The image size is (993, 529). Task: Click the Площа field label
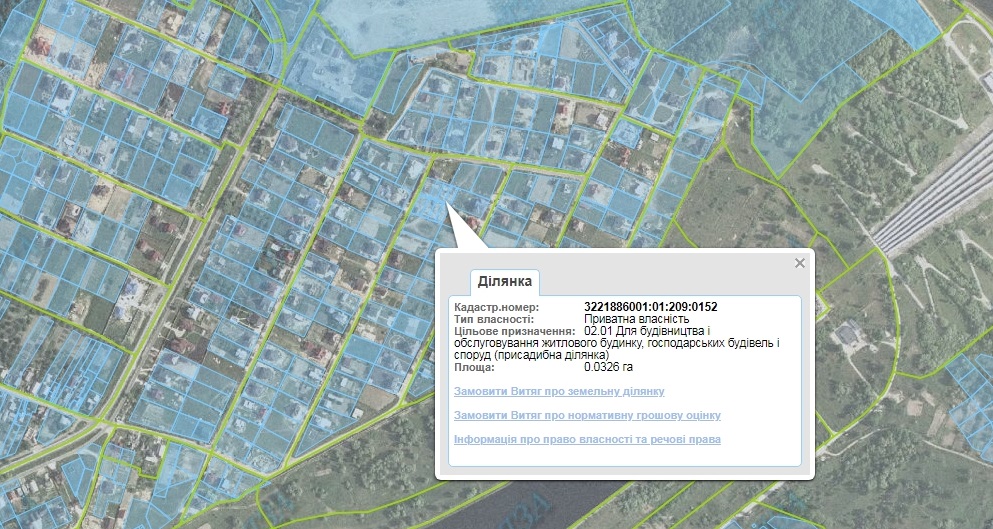[476, 367]
